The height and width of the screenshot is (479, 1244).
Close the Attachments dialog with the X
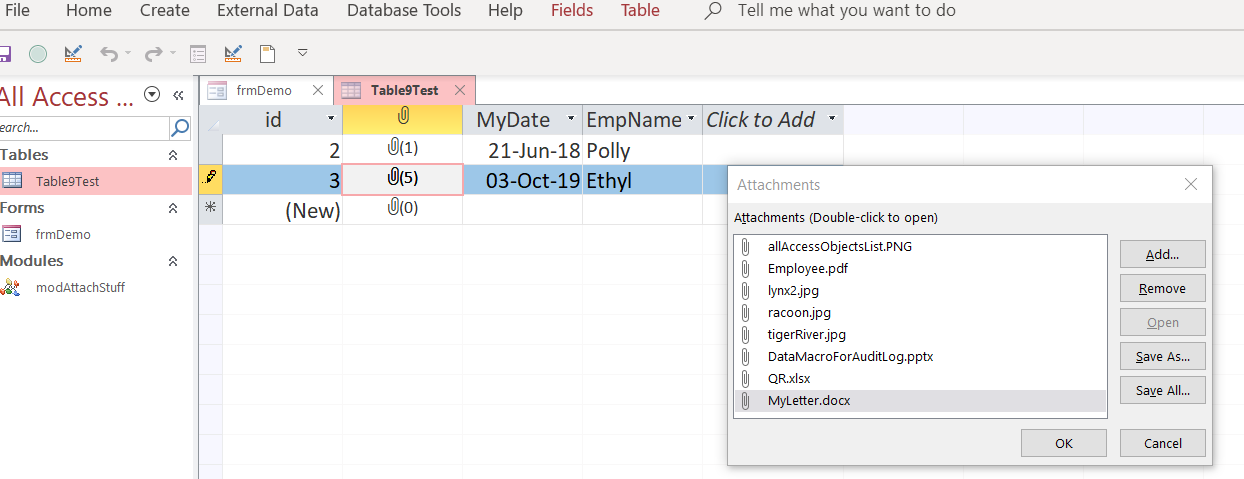(x=1190, y=184)
